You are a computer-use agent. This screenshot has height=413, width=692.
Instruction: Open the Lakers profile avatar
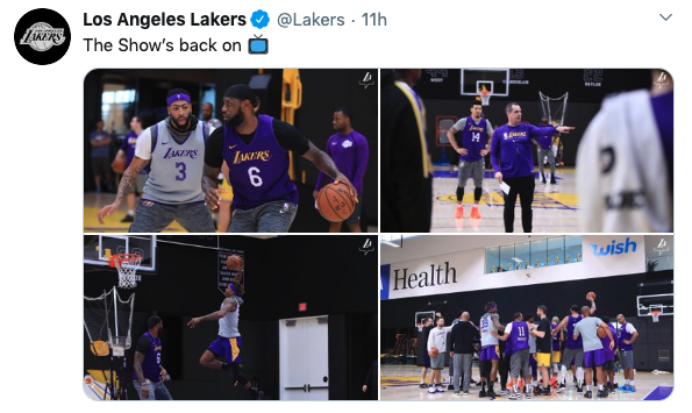click(42, 36)
